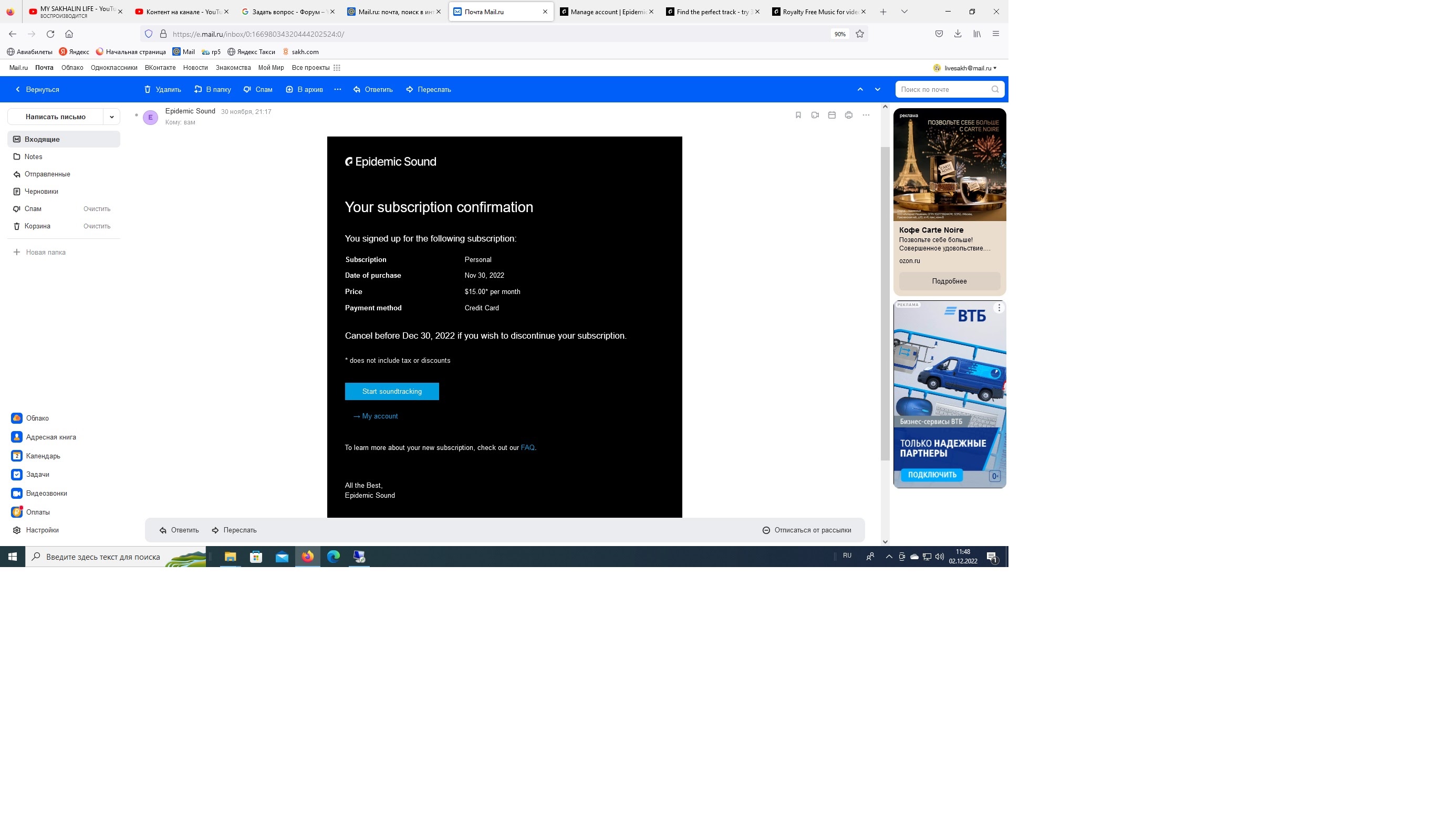Return to inbox with Вернуться

[37, 89]
